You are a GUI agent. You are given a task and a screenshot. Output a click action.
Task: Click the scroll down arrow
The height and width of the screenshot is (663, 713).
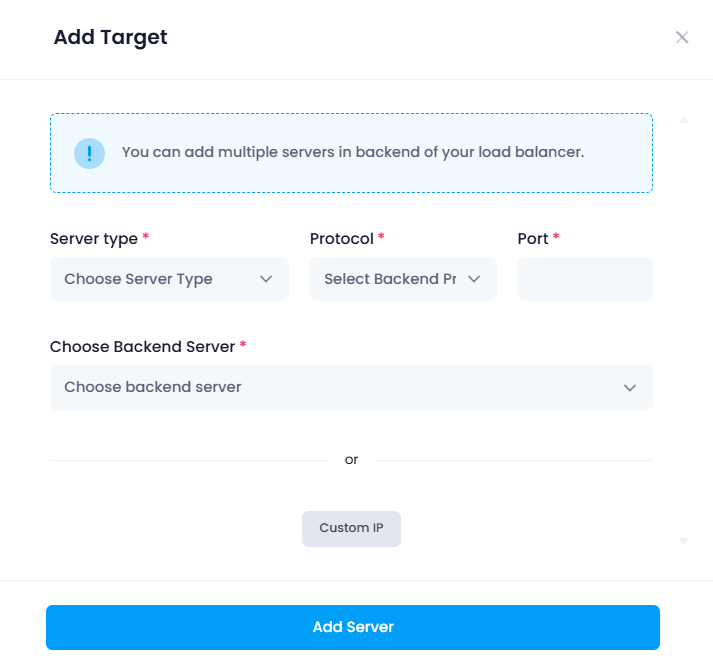[683, 541]
